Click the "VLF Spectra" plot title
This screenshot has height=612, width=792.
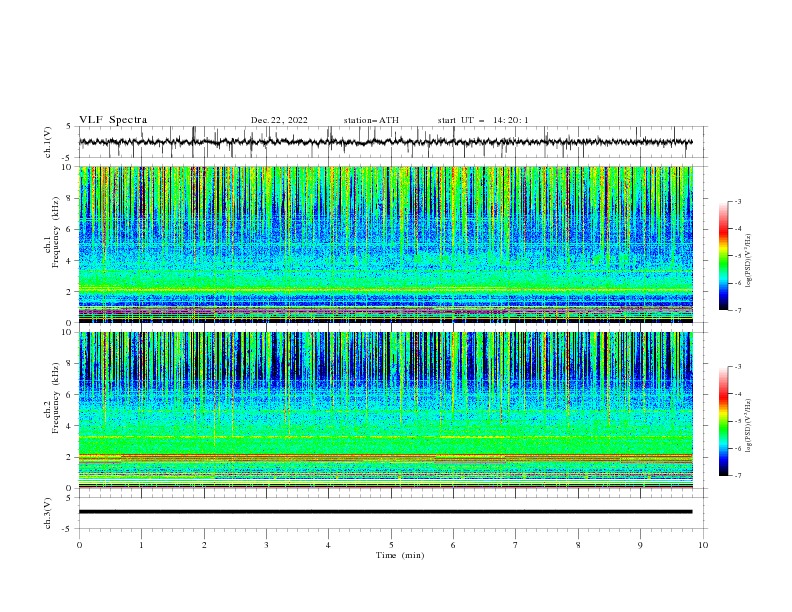tap(113, 120)
